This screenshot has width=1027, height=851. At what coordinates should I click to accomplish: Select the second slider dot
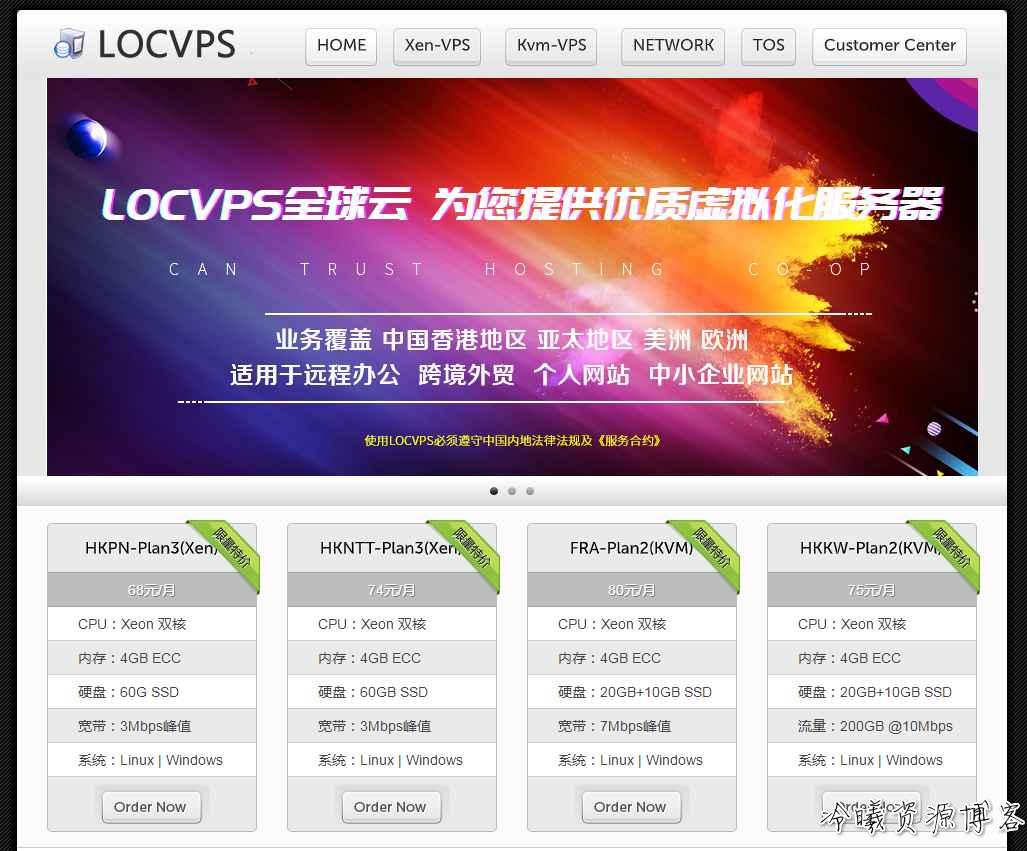tap(512, 491)
